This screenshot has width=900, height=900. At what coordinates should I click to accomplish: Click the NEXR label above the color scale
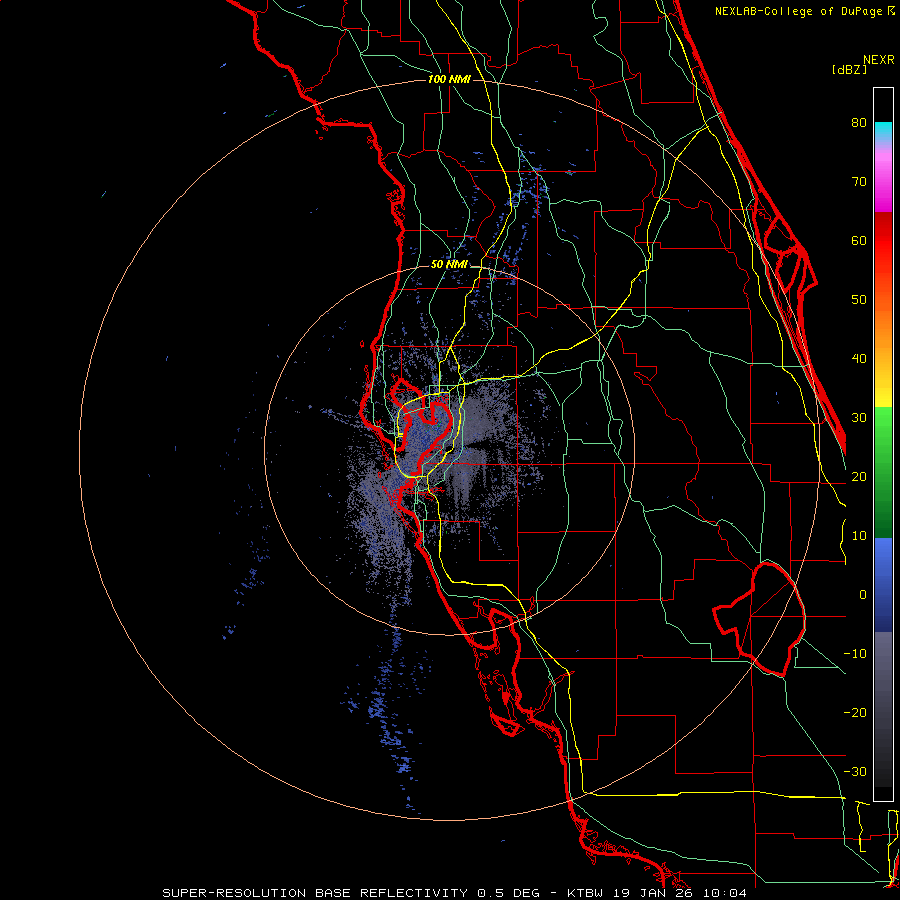tap(879, 60)
